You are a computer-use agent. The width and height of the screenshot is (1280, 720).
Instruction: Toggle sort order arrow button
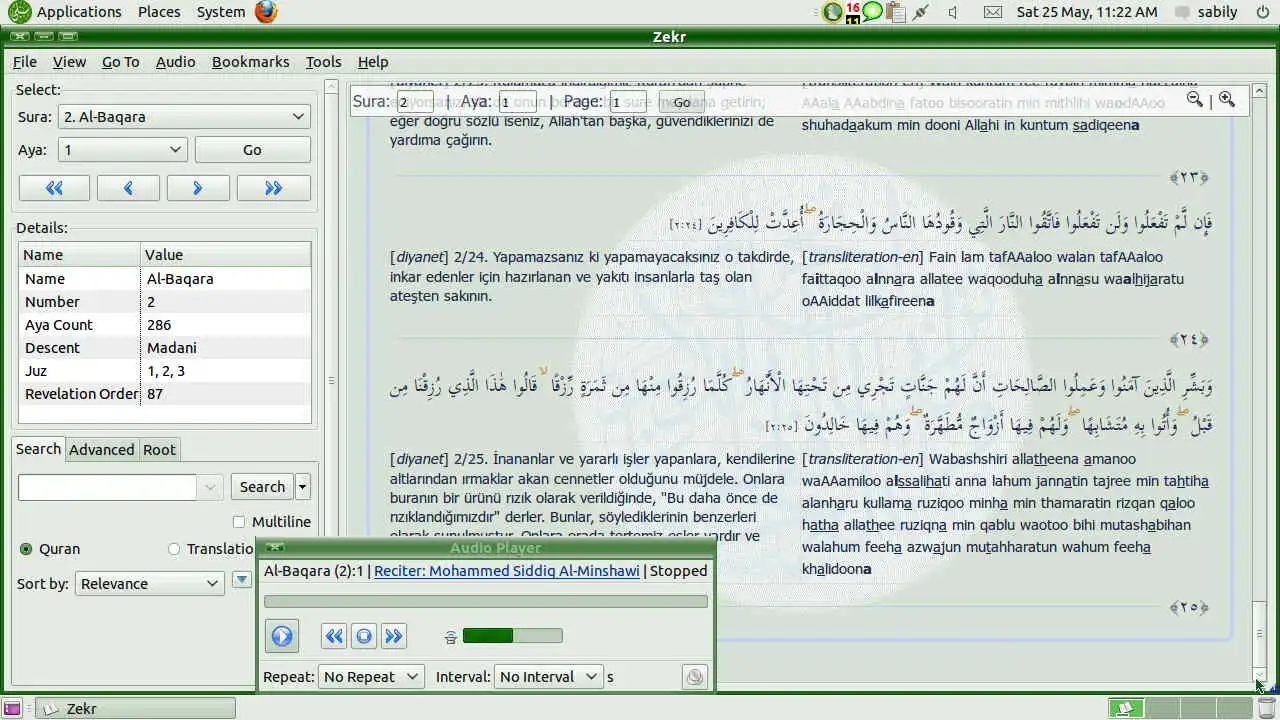point(241,580)
